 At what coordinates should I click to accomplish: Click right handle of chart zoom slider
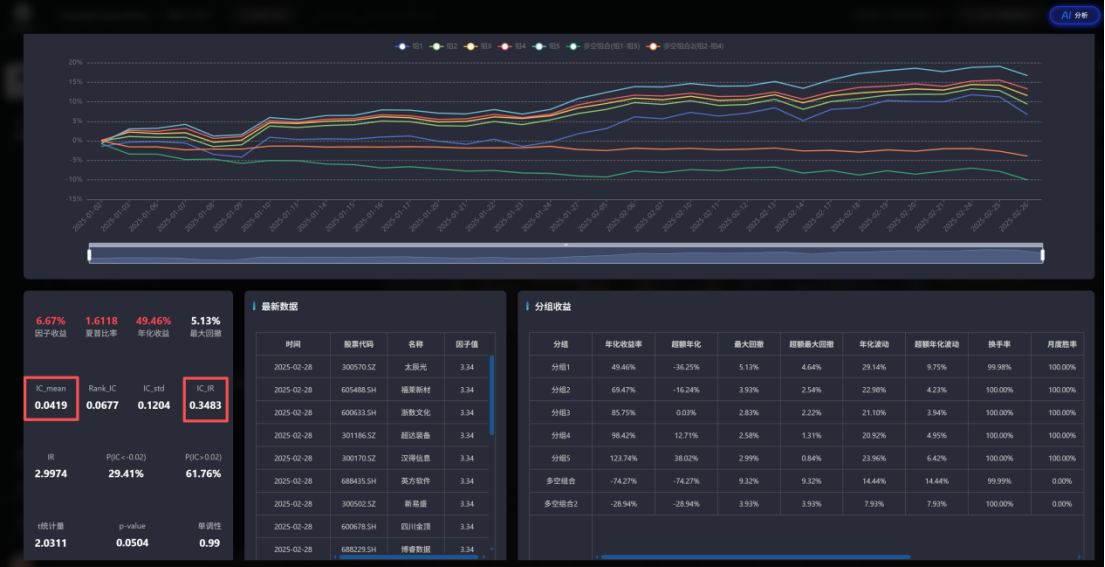(x=1042, y=255)
